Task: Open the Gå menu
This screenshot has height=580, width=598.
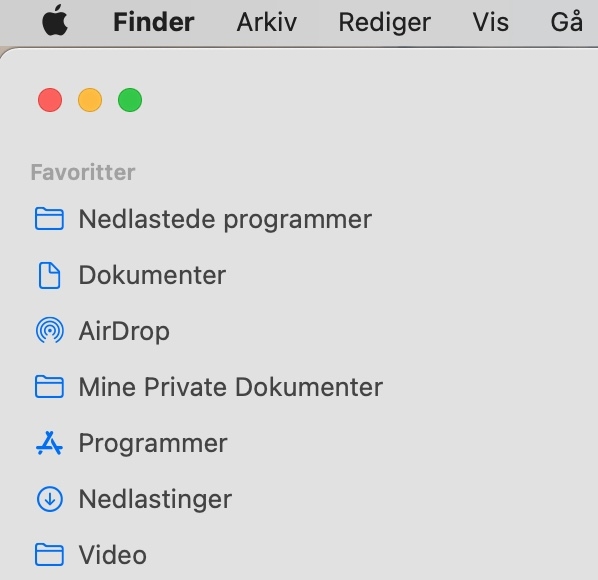Action: pos(567,21)
